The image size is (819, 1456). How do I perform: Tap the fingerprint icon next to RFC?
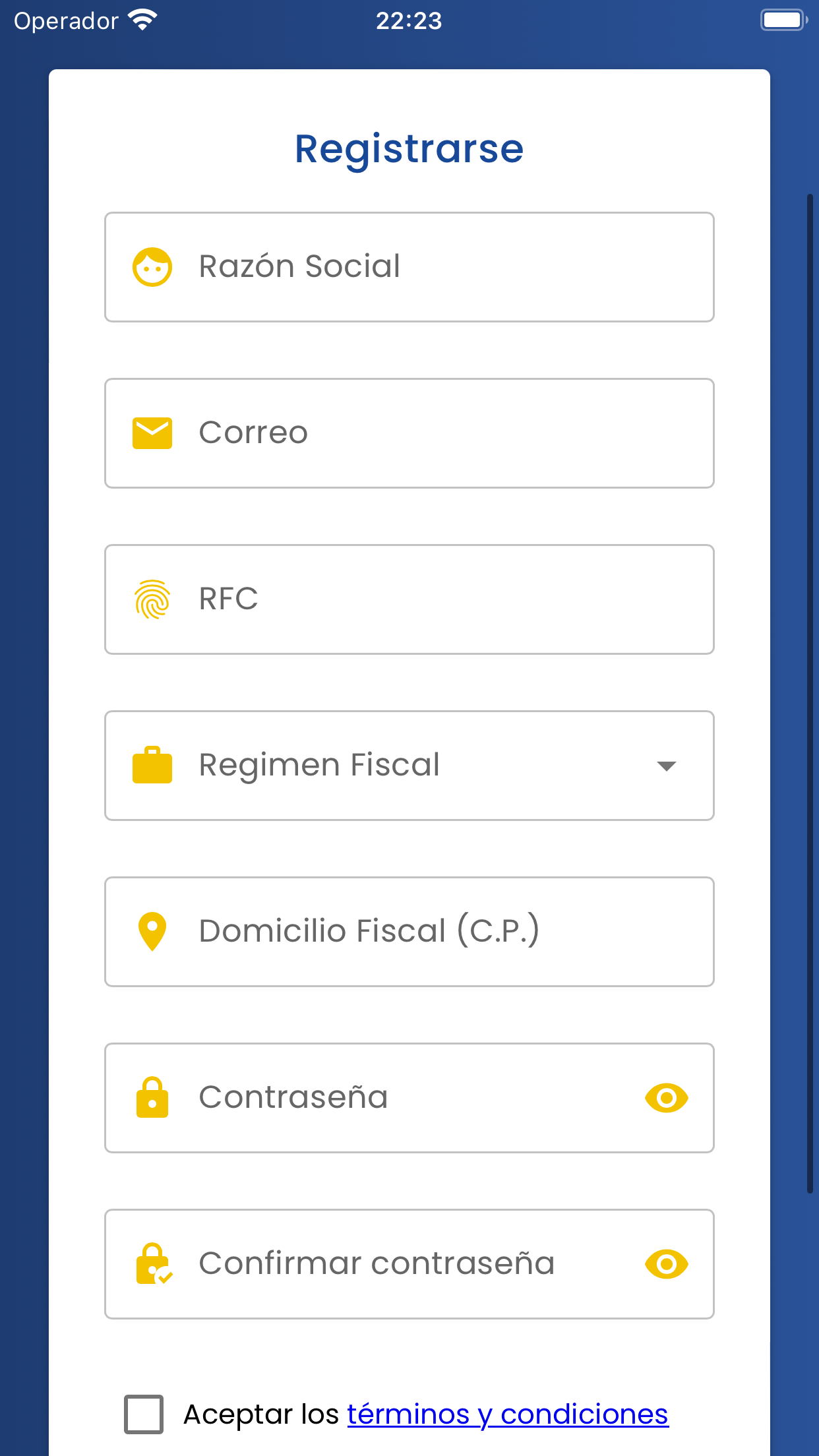pos(152,599)
